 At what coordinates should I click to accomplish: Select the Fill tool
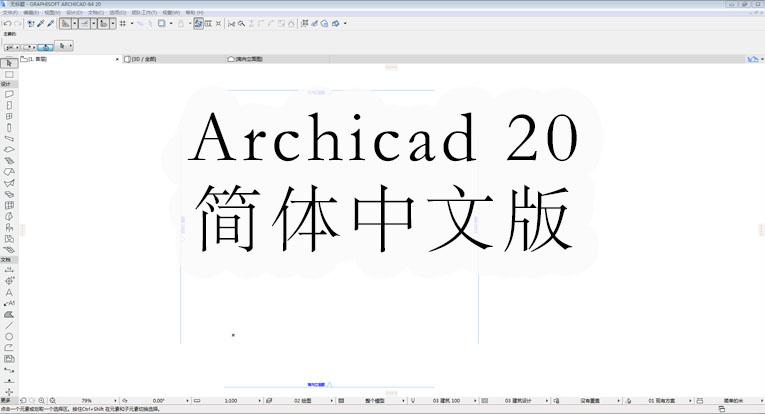[x=9, y=315]
